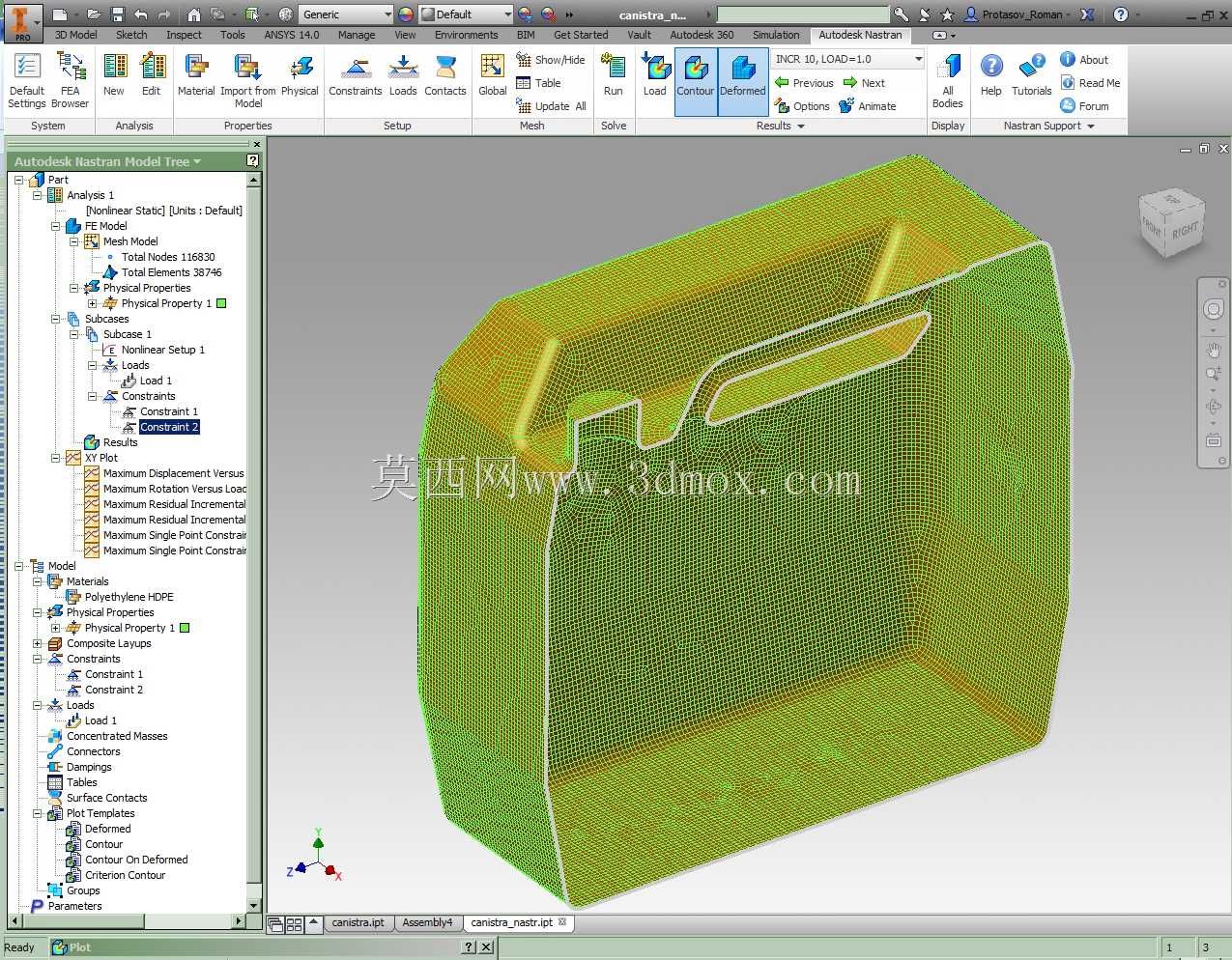Viewport: 1232px width, 960px height.
Task: Click analysis tree Physical Property 1 color swatch
Action: (x=221, y=303)
